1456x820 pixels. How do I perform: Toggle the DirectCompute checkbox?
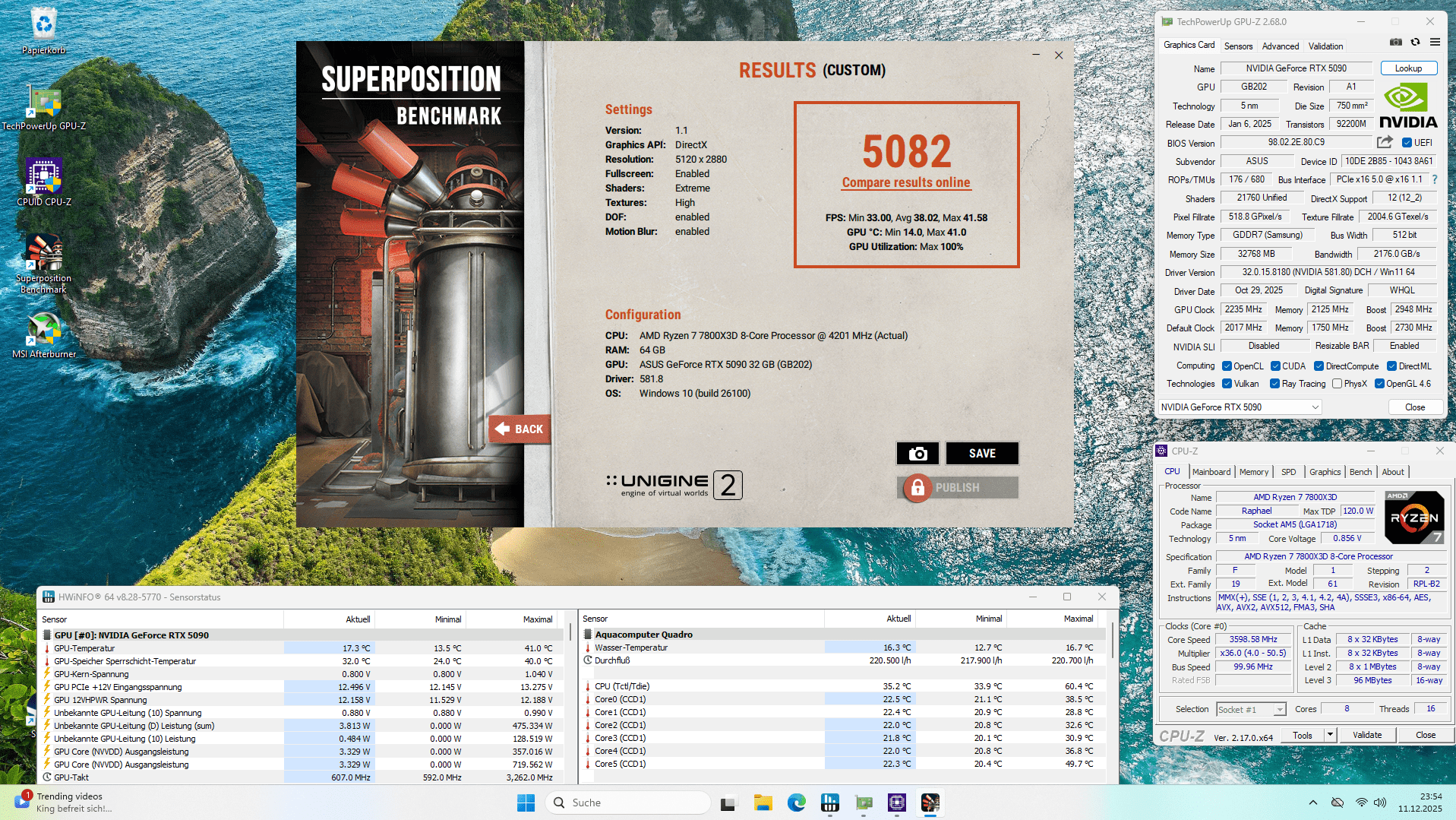[1319, 366]
